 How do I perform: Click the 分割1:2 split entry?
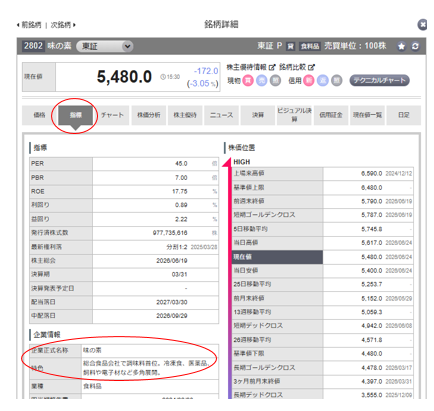click(177, 247)
